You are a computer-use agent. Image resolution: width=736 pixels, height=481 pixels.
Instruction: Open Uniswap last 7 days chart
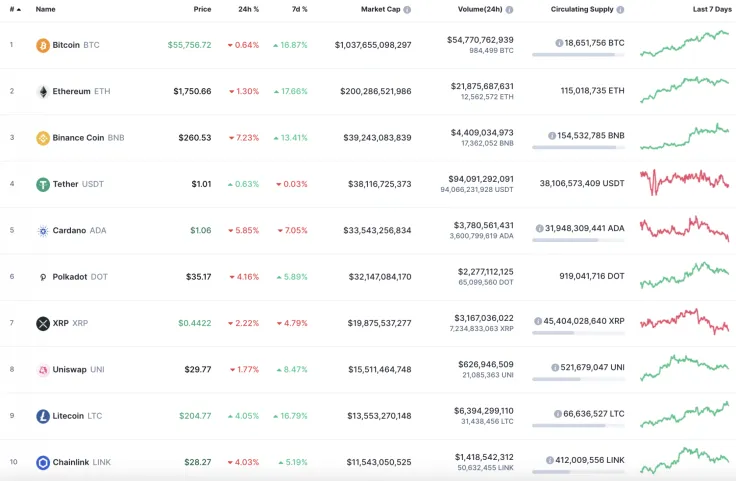click(684, 368)
